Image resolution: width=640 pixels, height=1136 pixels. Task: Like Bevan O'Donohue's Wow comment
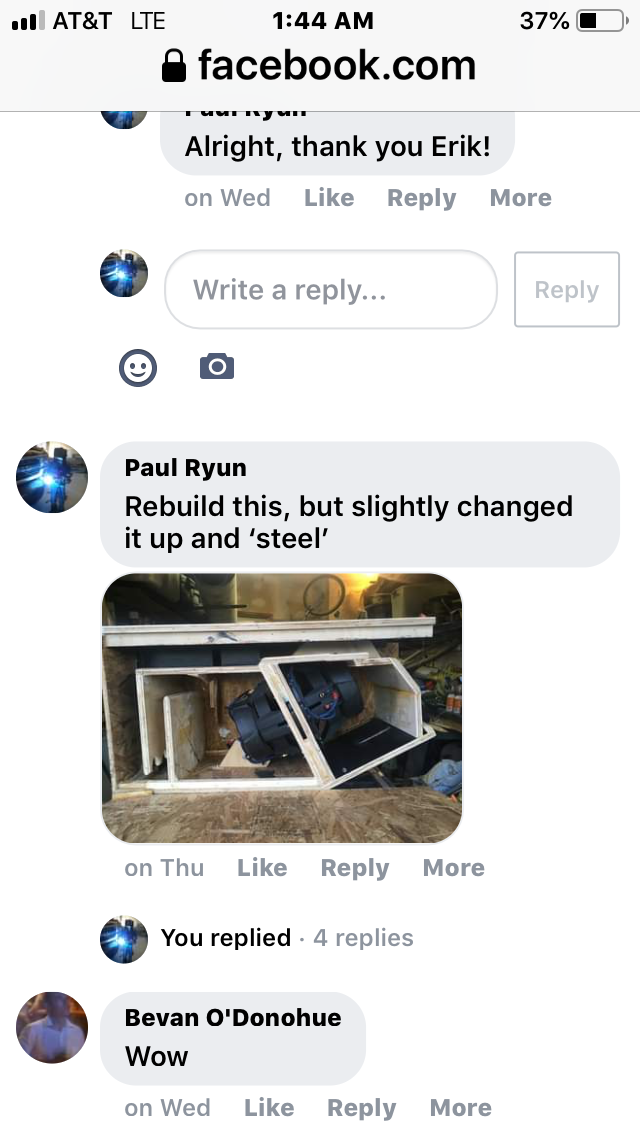coord(269,1107)
